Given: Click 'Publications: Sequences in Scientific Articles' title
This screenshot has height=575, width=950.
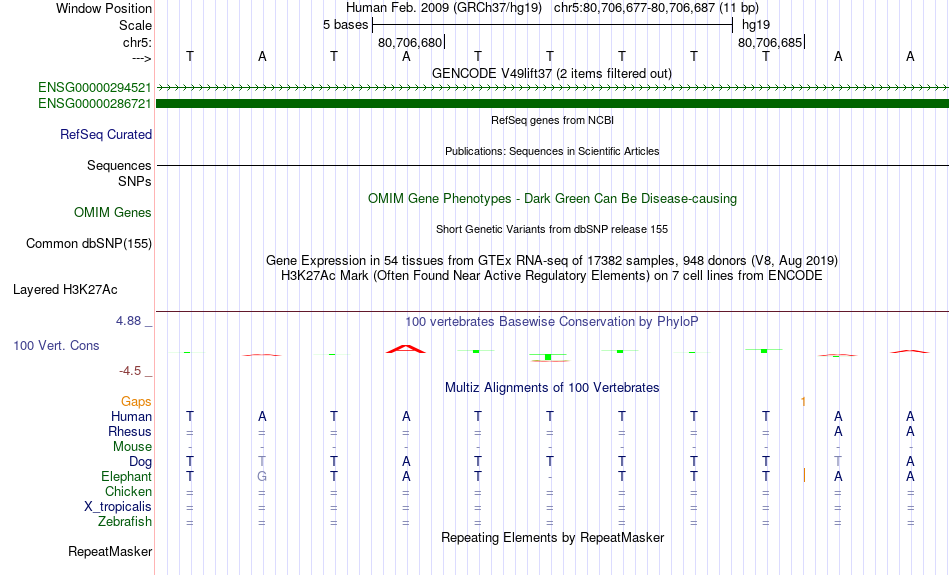Looking at the screenshot, I should pos(552,151).
